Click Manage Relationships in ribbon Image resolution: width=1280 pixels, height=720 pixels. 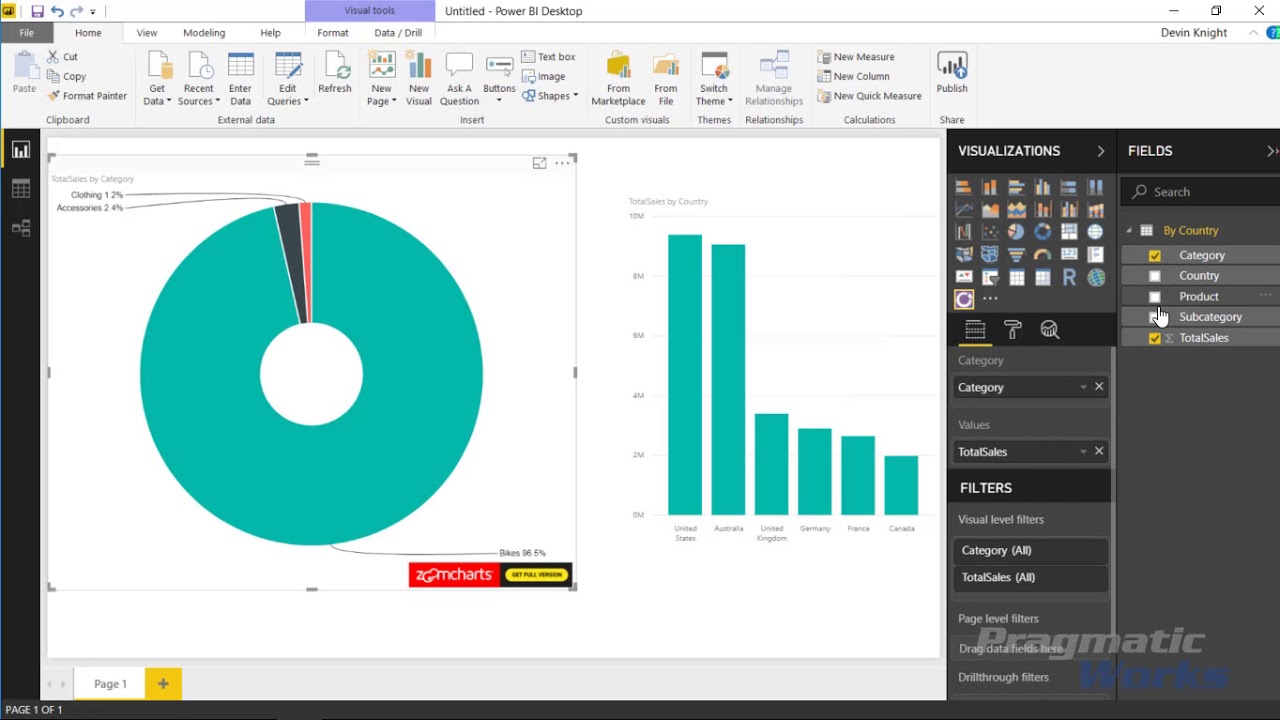[x=774, y=79]
